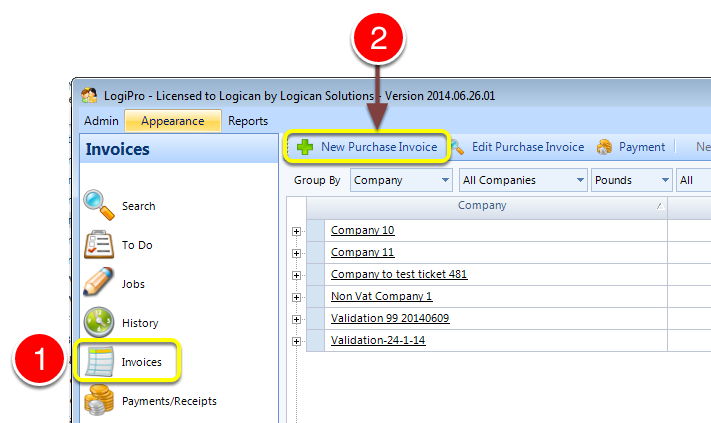Select the History sidebar label
Viewport: 711px width, 423px height.
pyautogui.click(x=140, y=323)
